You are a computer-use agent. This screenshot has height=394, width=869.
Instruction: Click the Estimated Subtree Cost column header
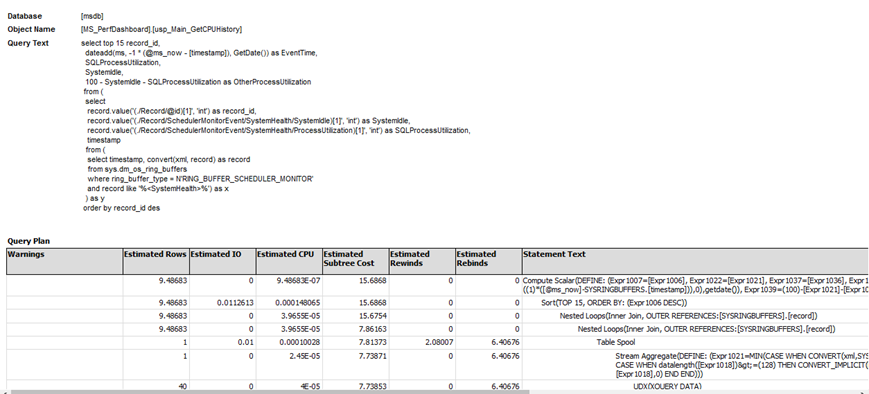tap(355, 262)
